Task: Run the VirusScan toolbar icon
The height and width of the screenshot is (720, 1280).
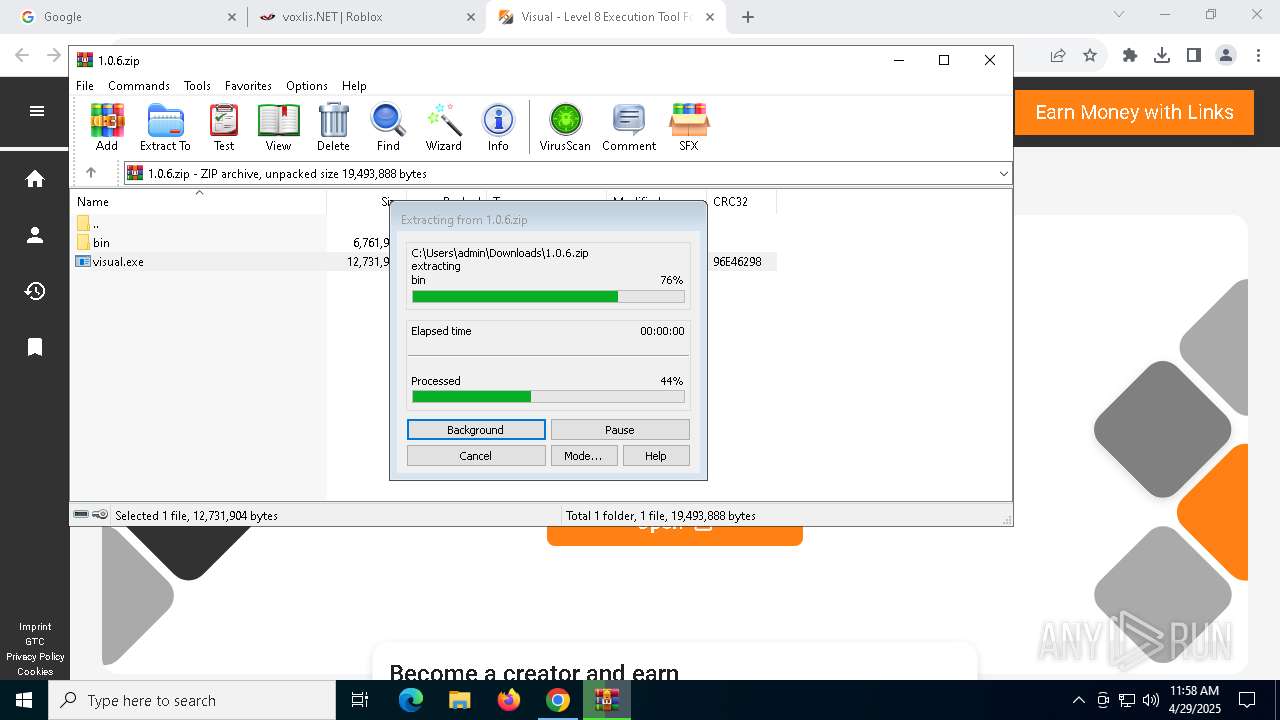Action: pos(565,127)
